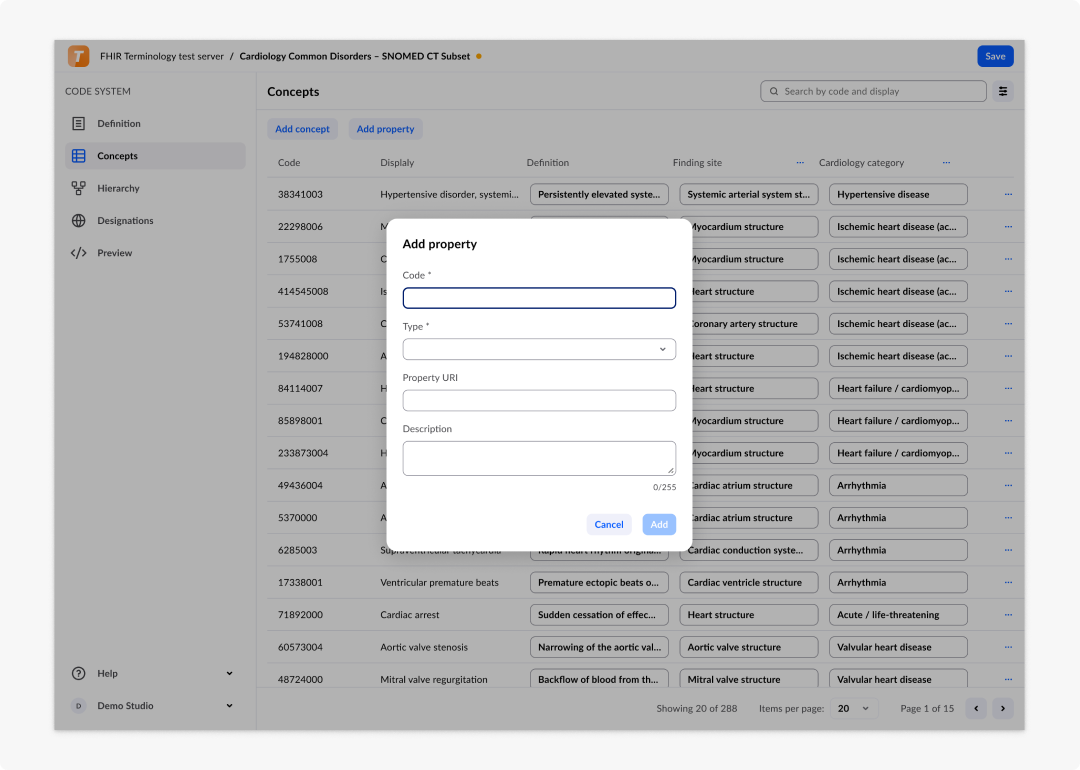The image size is (1080, 770).
Task: Go to the Designations section
Action: click(155, 220)
